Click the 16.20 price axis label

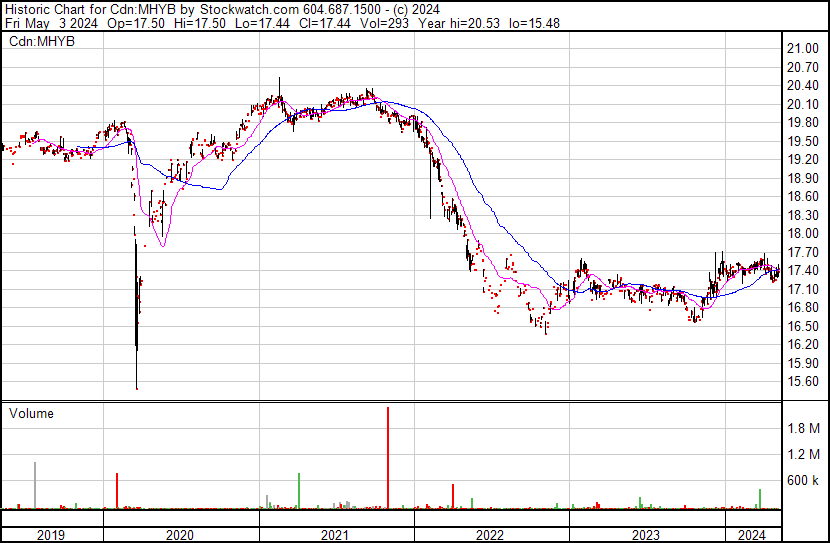(802, 345)
